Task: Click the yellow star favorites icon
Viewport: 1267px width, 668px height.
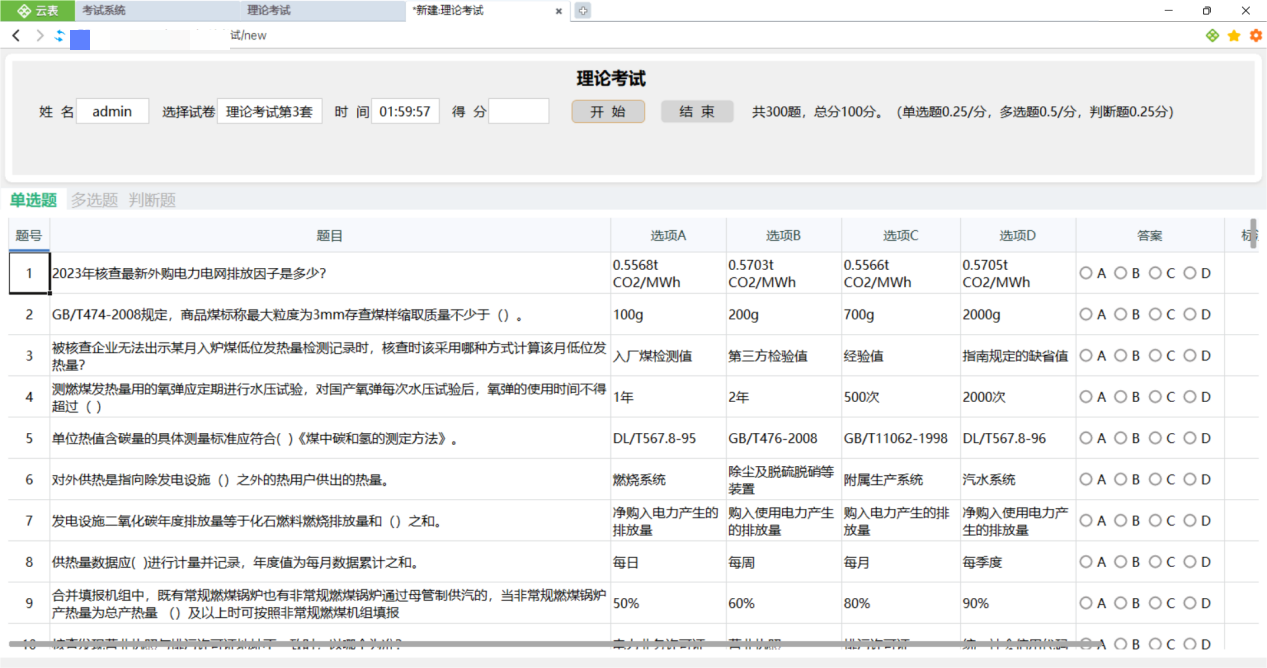Action: coord(1234,36)
